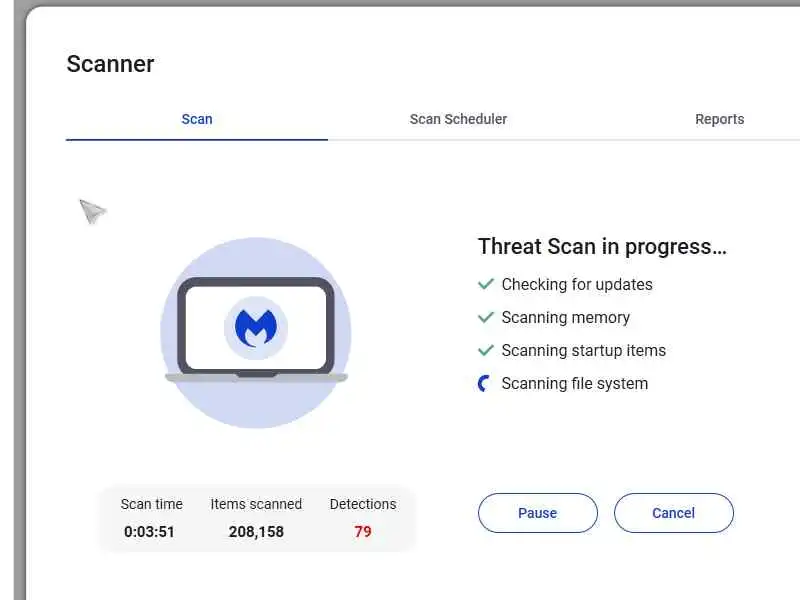Click the red detections count 79
Image resolution: width=800 pixels, height=600 pixels.
[x=363, y=532]
